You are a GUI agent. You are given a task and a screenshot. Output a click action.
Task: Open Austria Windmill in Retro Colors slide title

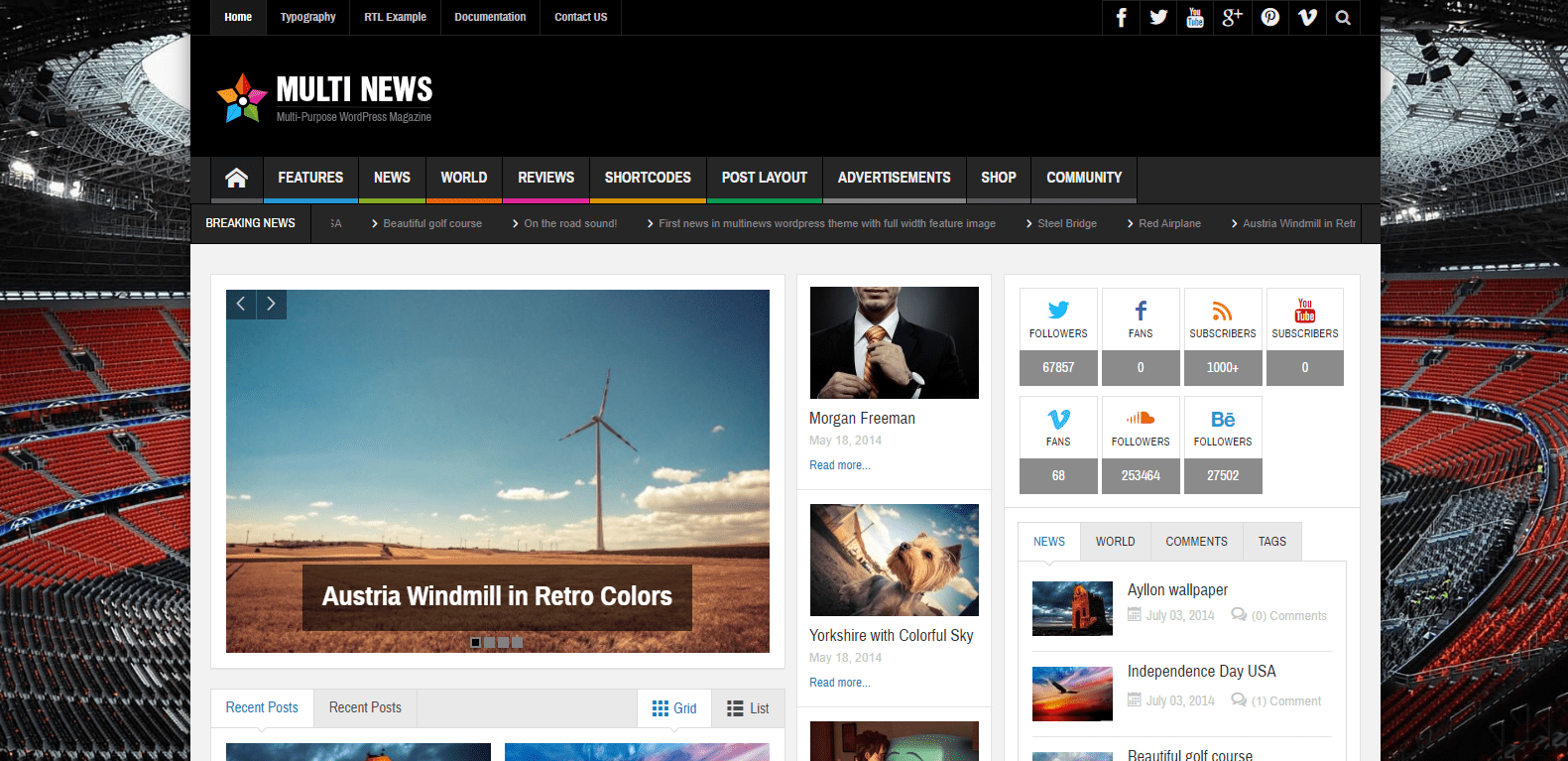pyautogui.click(x=497, y=596)
